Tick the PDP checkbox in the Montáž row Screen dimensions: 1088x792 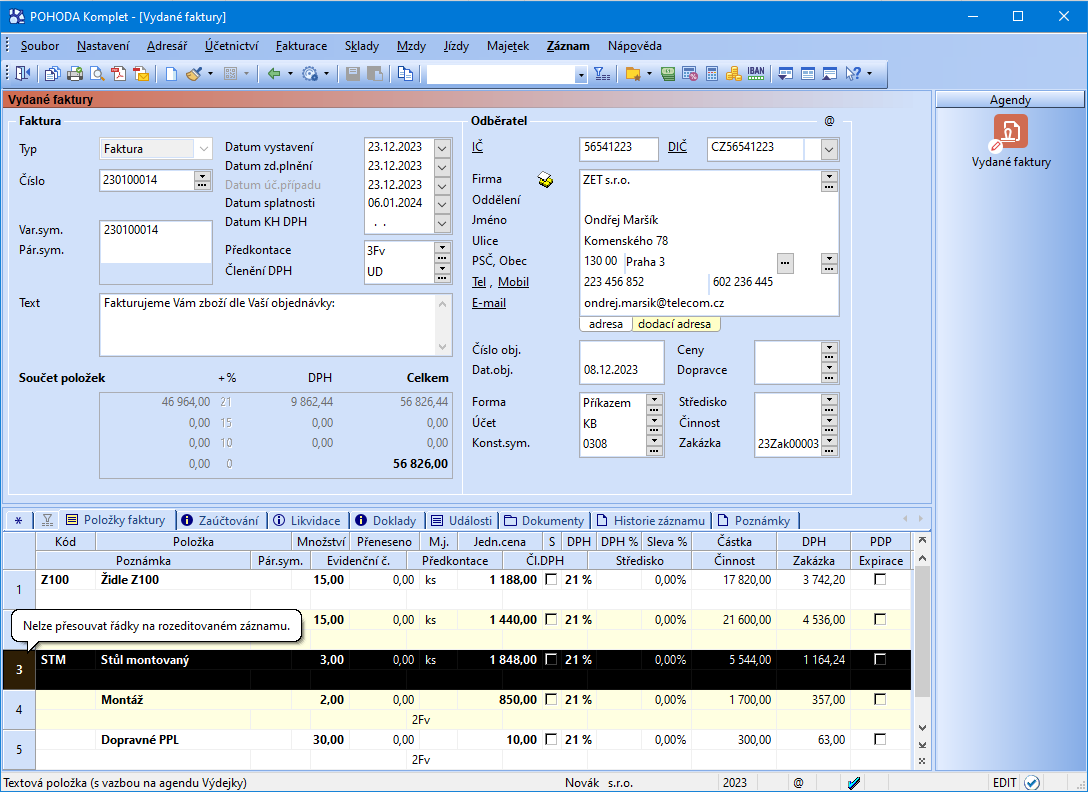coord(880,700)
